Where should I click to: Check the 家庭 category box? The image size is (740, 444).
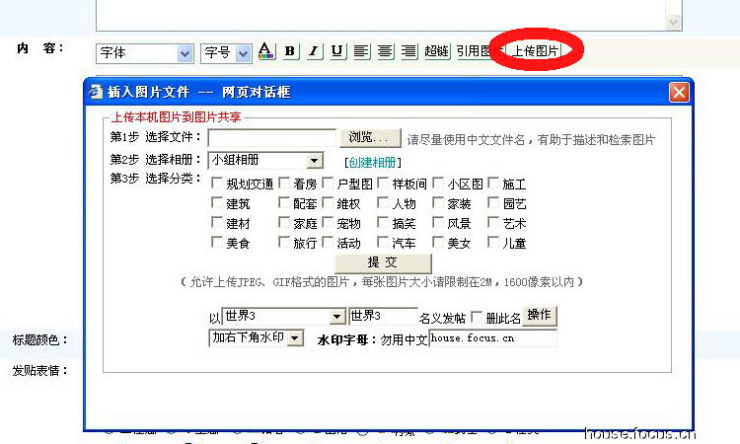pyautogui.click(x=284, y=222)
